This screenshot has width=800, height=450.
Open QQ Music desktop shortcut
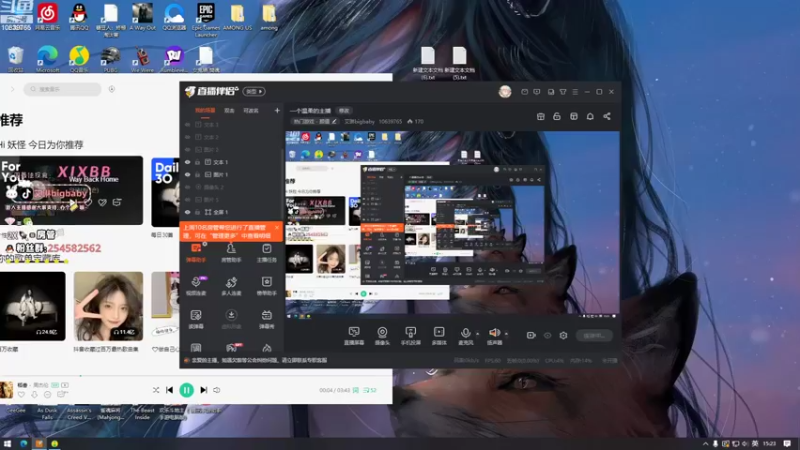(x=79, y=58)
